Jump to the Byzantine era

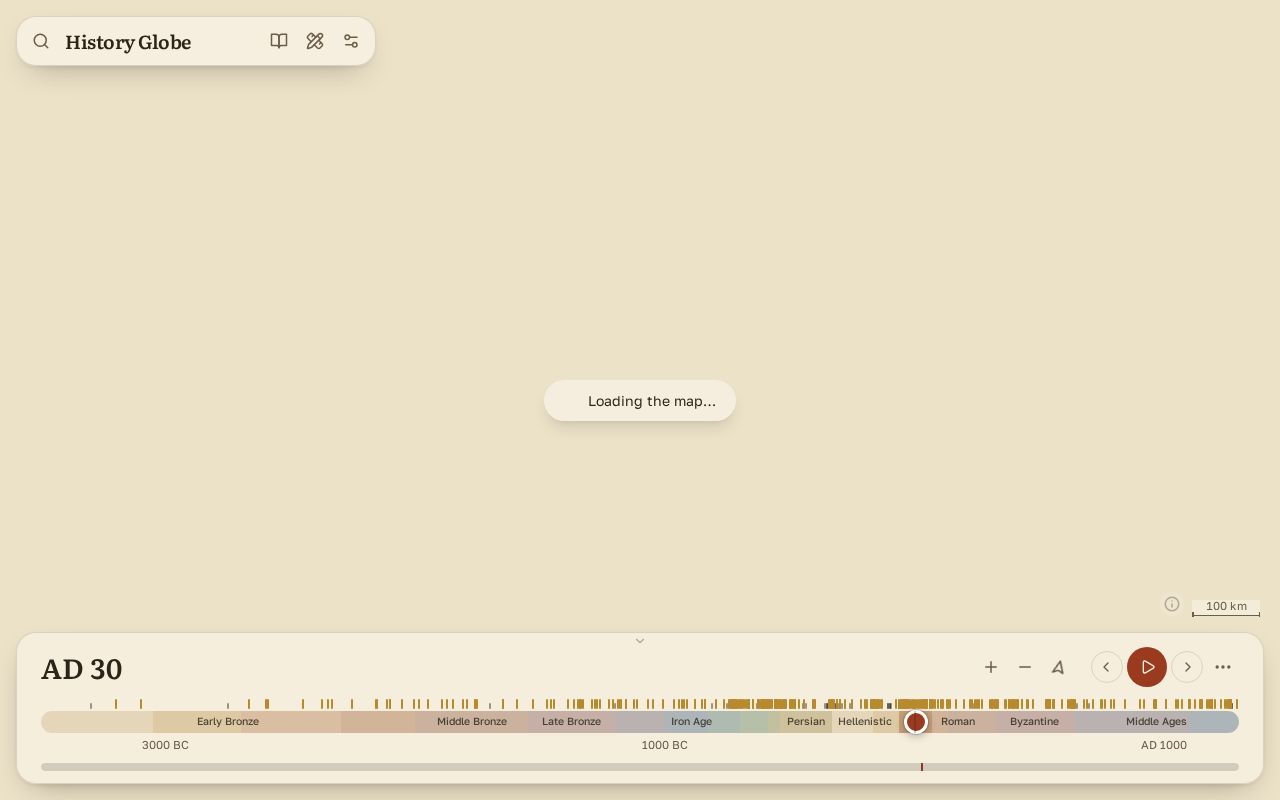coord(1034,722)
